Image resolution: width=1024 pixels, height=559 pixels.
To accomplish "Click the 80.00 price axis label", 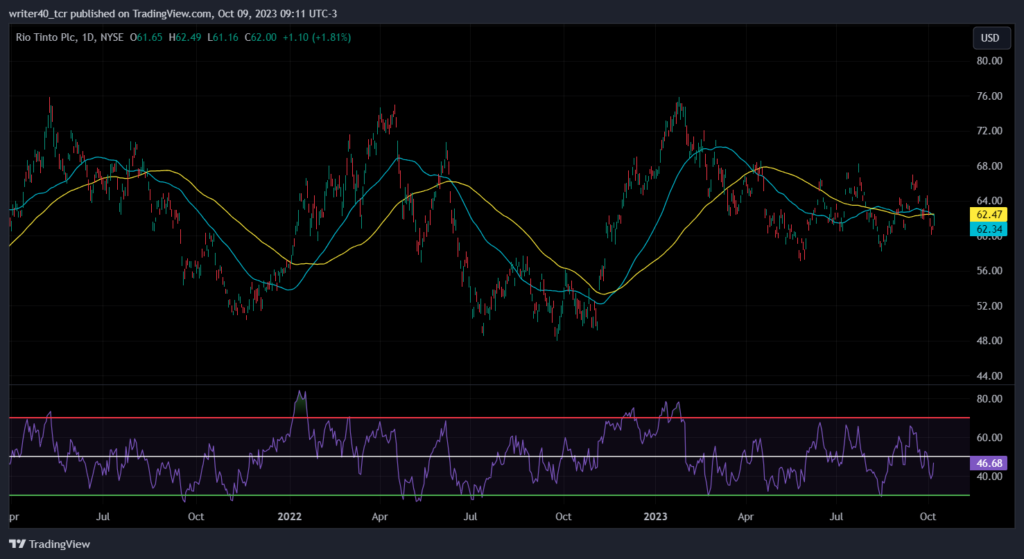I will [989, 61].
